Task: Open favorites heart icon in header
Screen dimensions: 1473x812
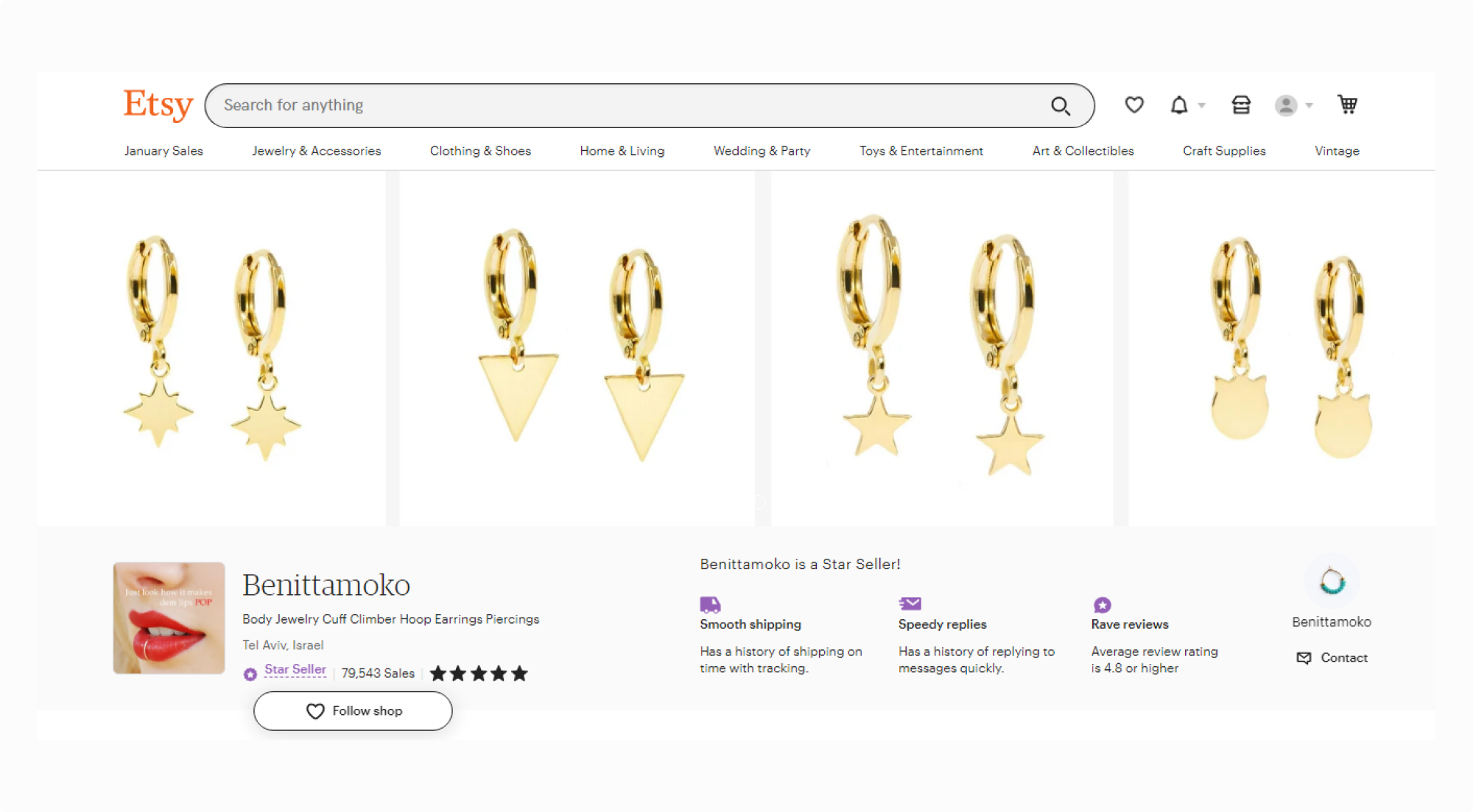Action: pos(1134,105)
